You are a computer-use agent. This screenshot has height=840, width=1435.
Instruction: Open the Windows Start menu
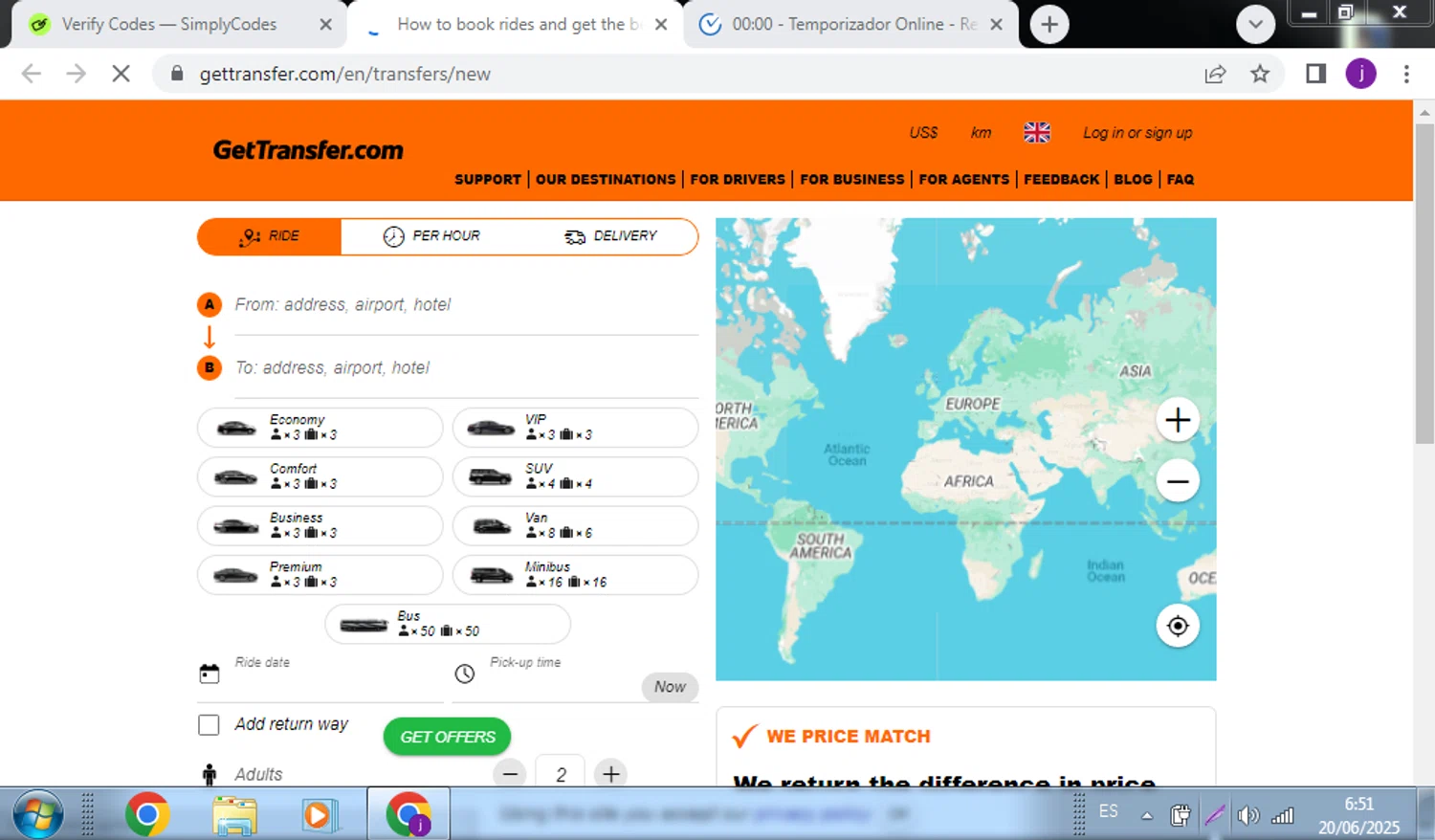[x=38, y=815]
